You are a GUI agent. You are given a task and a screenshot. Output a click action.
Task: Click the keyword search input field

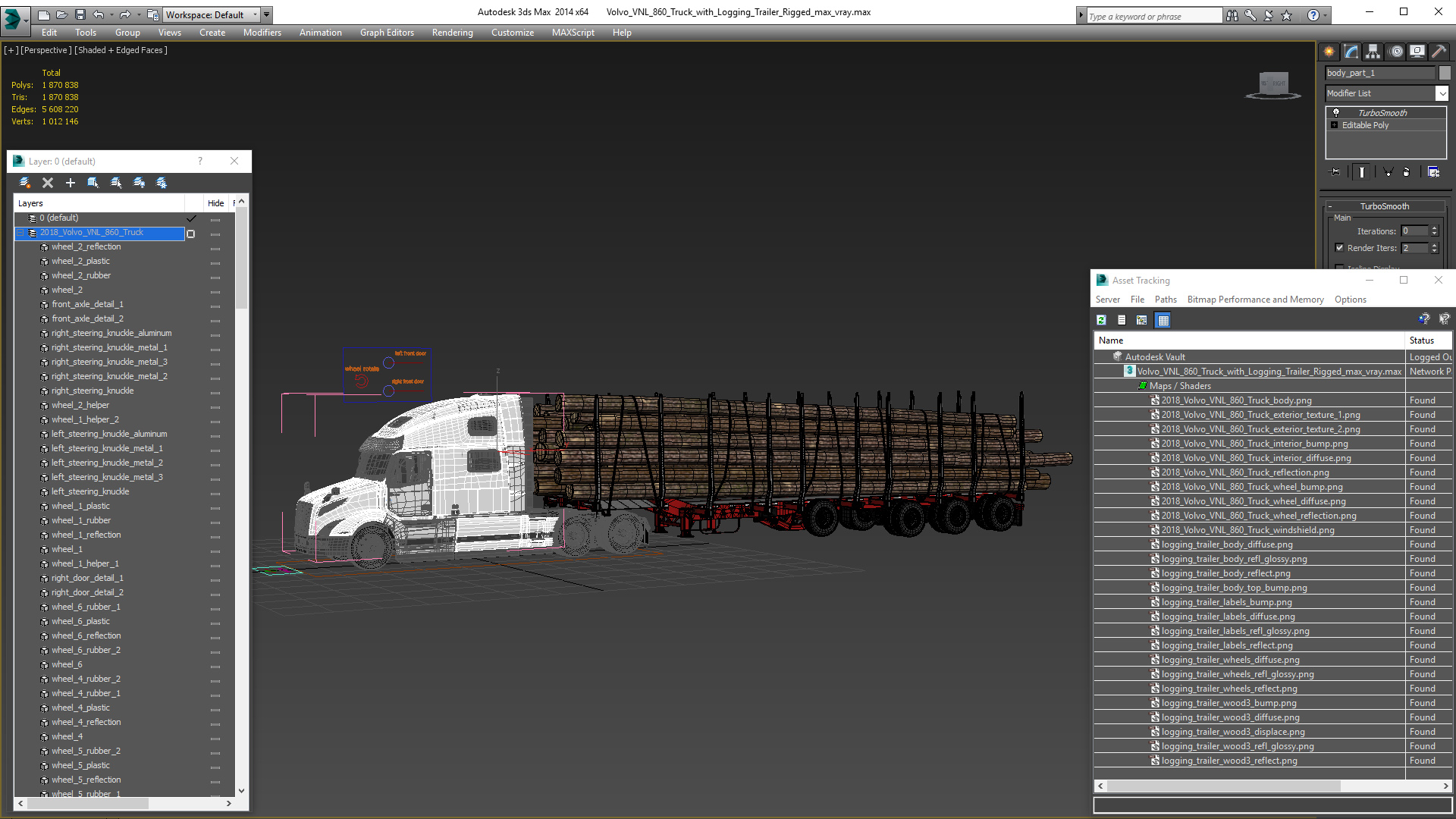[1154, 16]
